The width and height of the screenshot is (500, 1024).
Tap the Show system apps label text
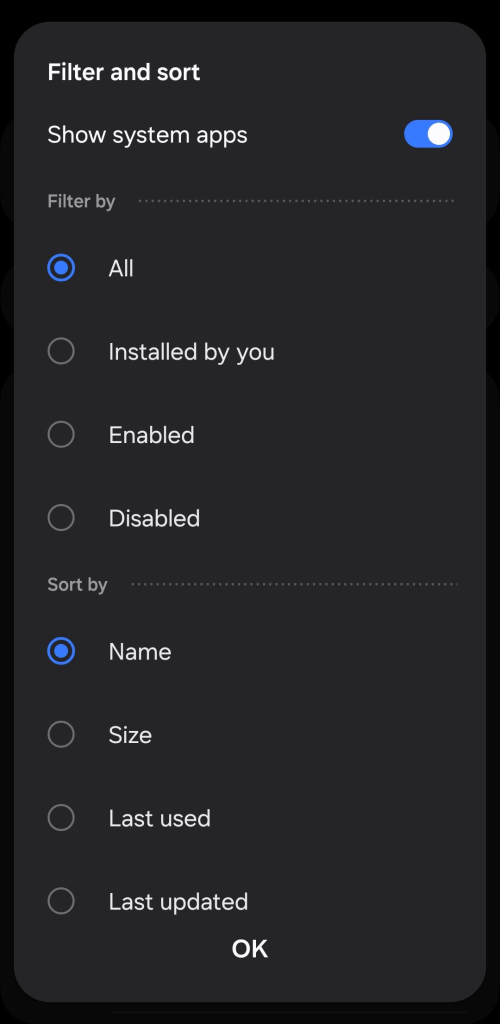[148, 135]
